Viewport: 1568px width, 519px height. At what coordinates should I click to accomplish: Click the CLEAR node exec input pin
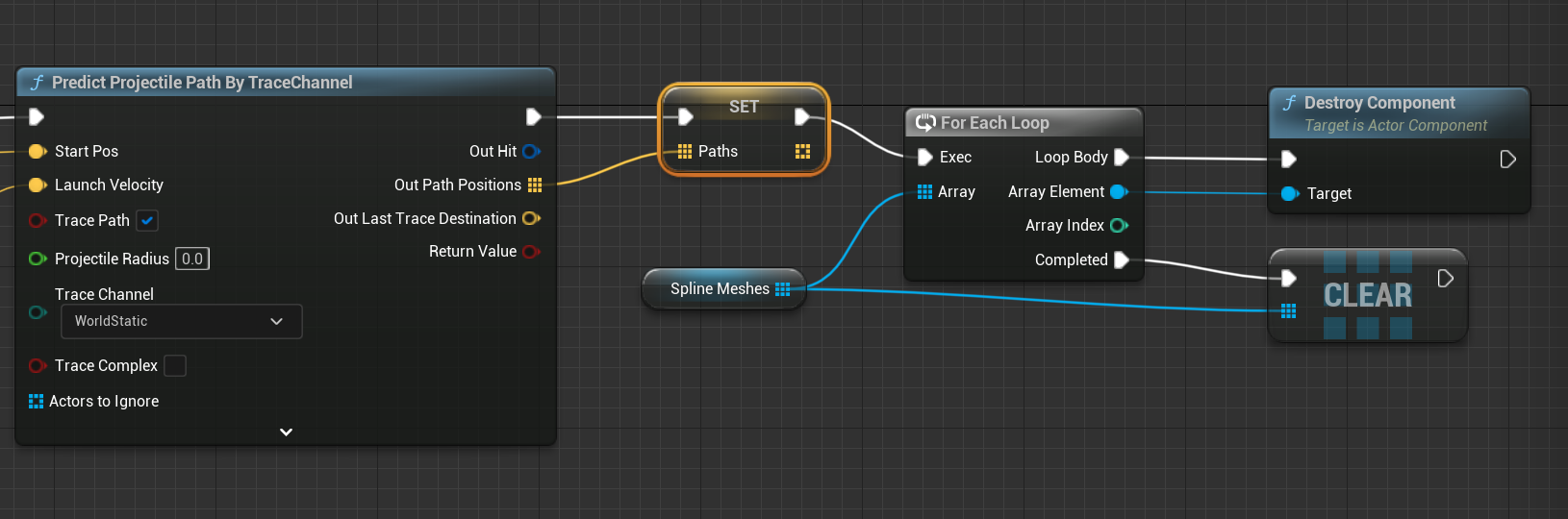(x=1289, y=278)
